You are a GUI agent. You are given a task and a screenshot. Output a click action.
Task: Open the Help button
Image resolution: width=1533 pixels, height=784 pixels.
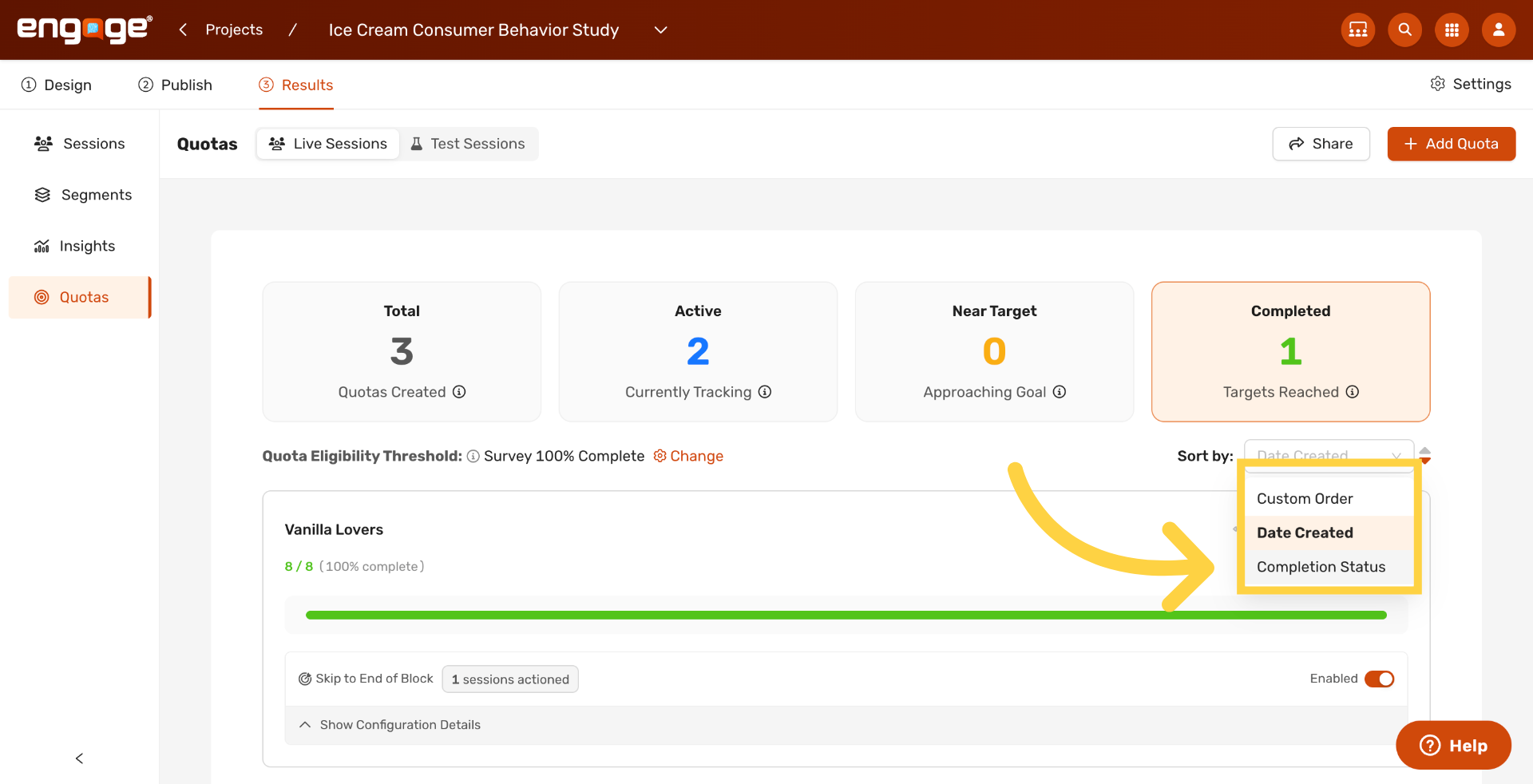pos(1453,745)
